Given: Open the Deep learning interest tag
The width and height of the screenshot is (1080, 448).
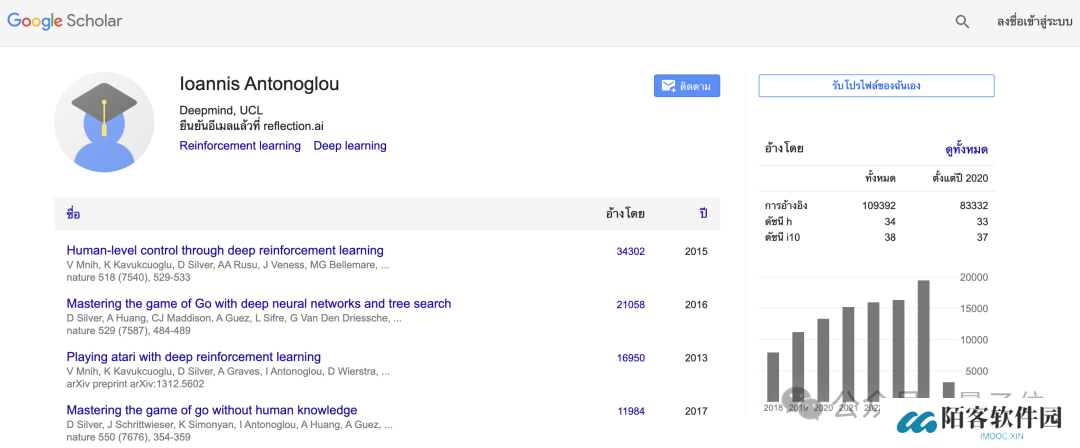Looking at the screenshot, I should click(x=350, y=146).
